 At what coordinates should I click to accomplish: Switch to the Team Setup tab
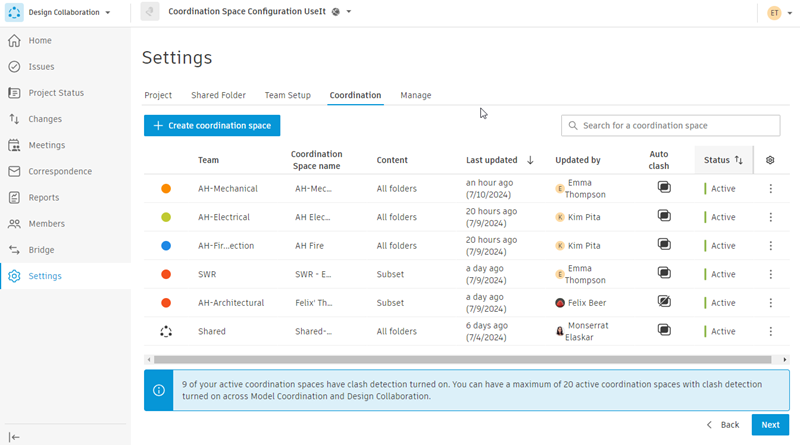pos(287,95)
